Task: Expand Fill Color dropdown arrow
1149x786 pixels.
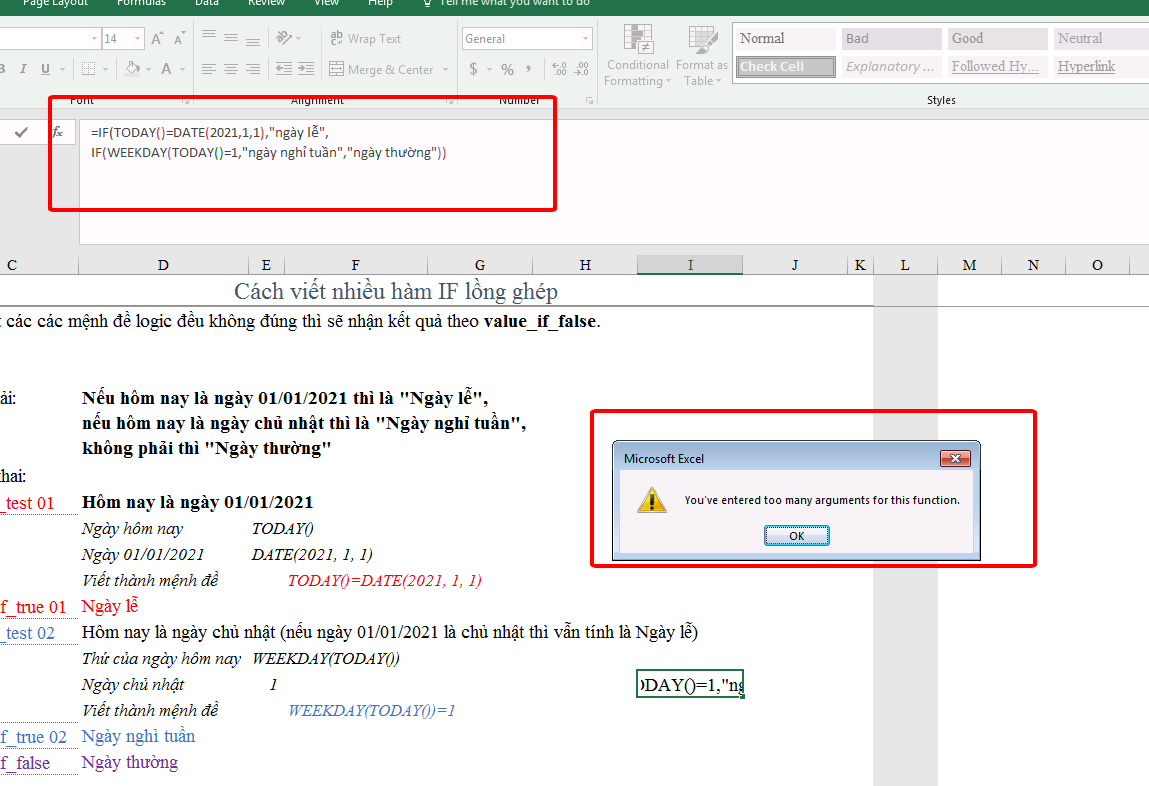Action: tap(148, 70)
